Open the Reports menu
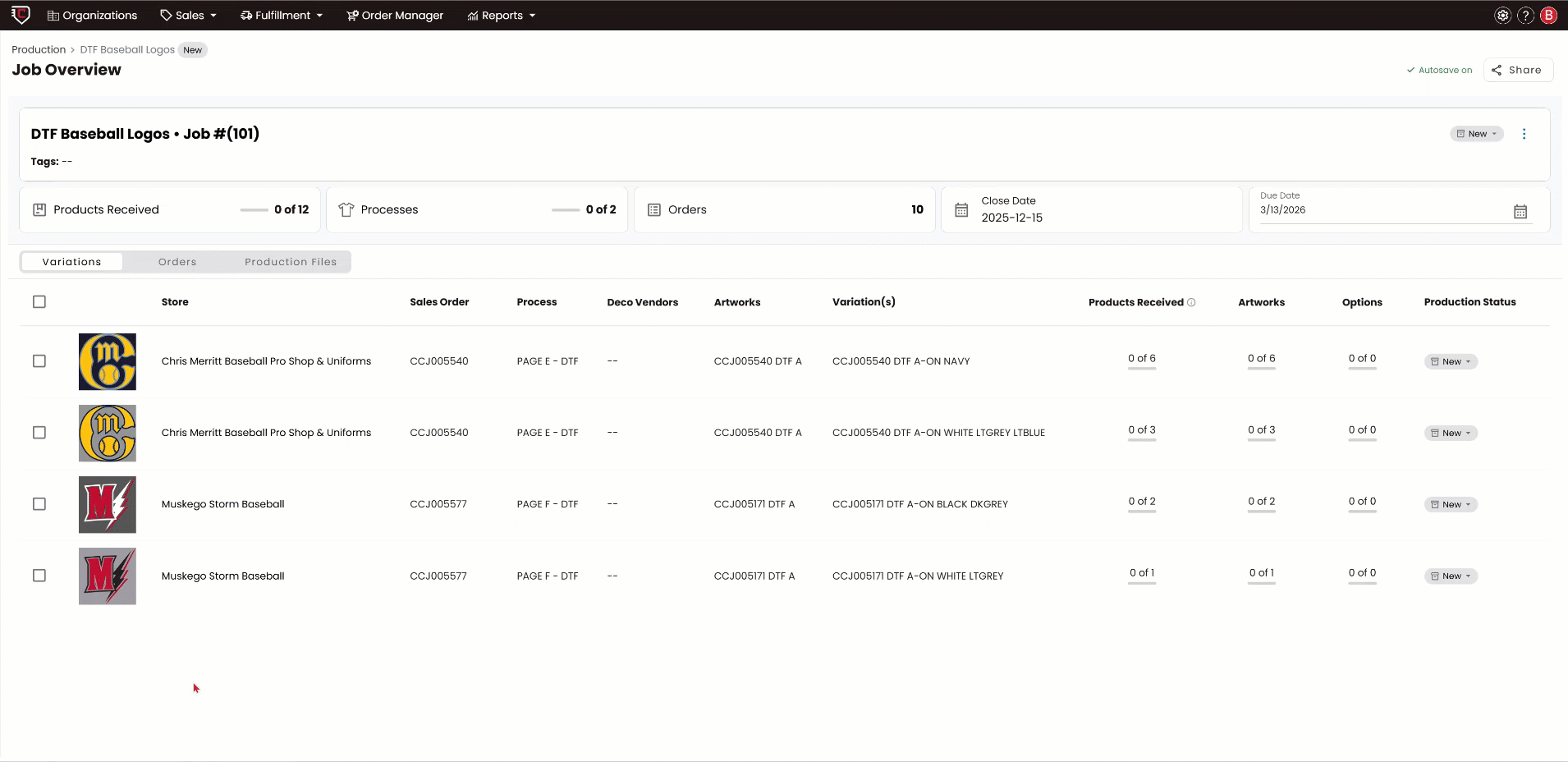Screen dimensions: 1568x762 point(501,15)
